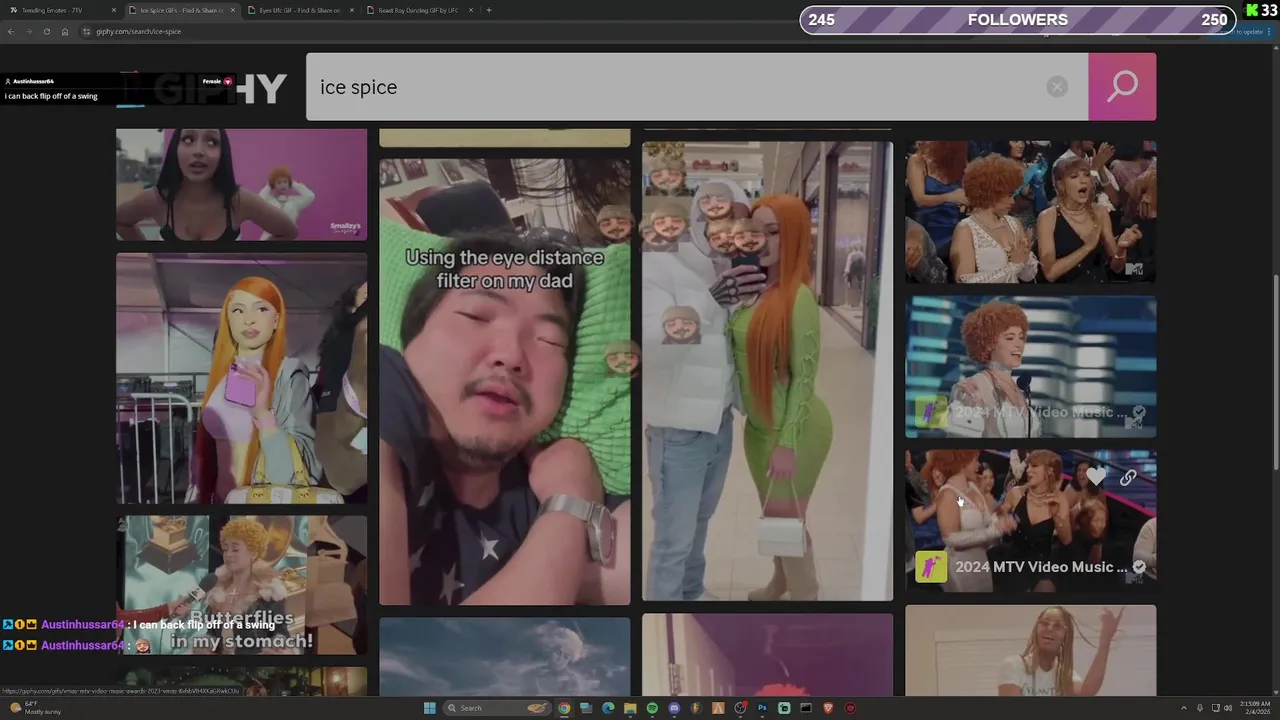Click the browser forward arrow
This screenshot has height=720, width=1280.
(28, 31)
